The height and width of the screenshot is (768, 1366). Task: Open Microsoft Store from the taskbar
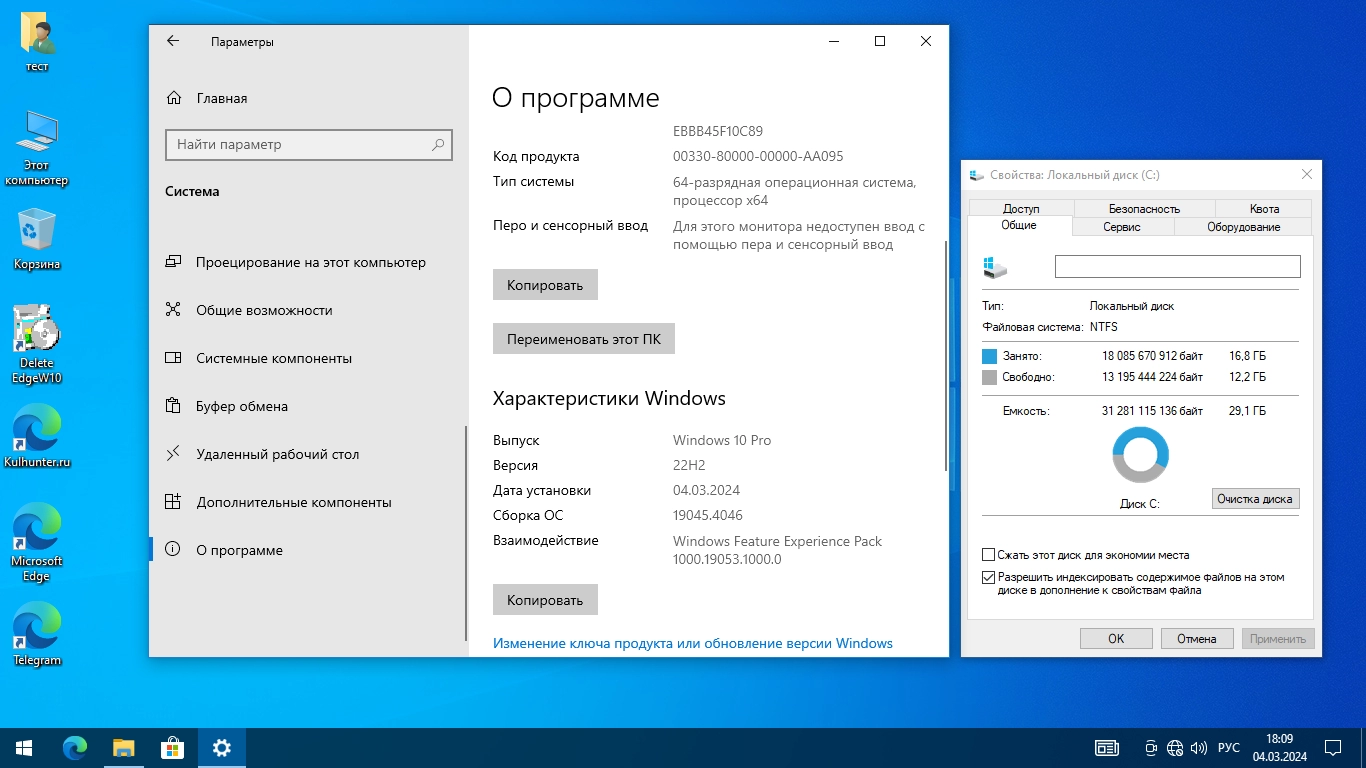pyautogui.click(x=172, y=748)
